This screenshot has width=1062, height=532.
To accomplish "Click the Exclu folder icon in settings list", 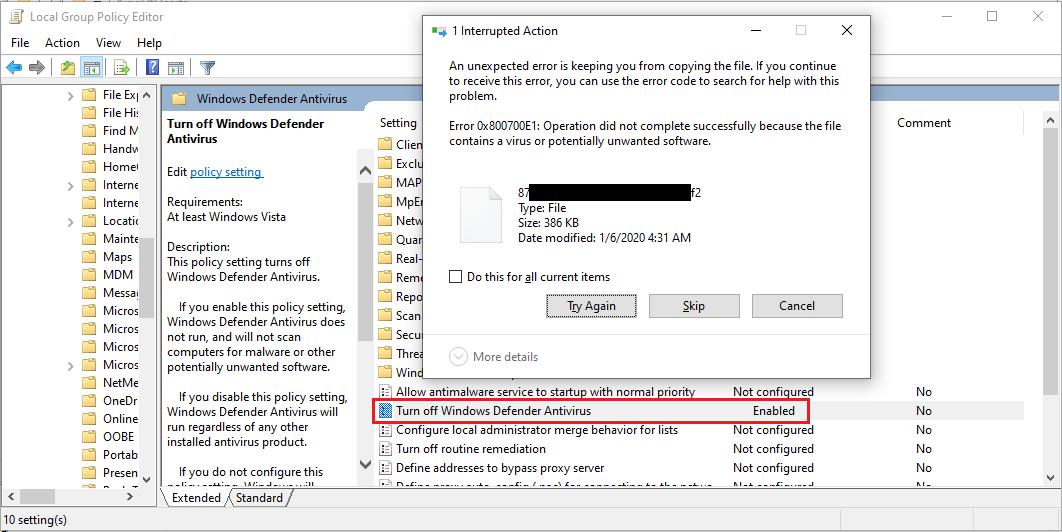I will (385, 163).
